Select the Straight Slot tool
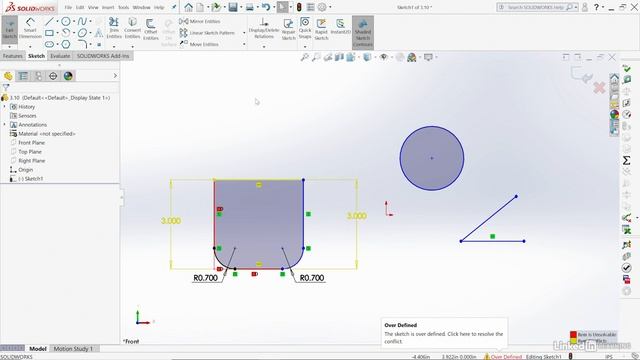The image size is (640, 360). (49, 44)
